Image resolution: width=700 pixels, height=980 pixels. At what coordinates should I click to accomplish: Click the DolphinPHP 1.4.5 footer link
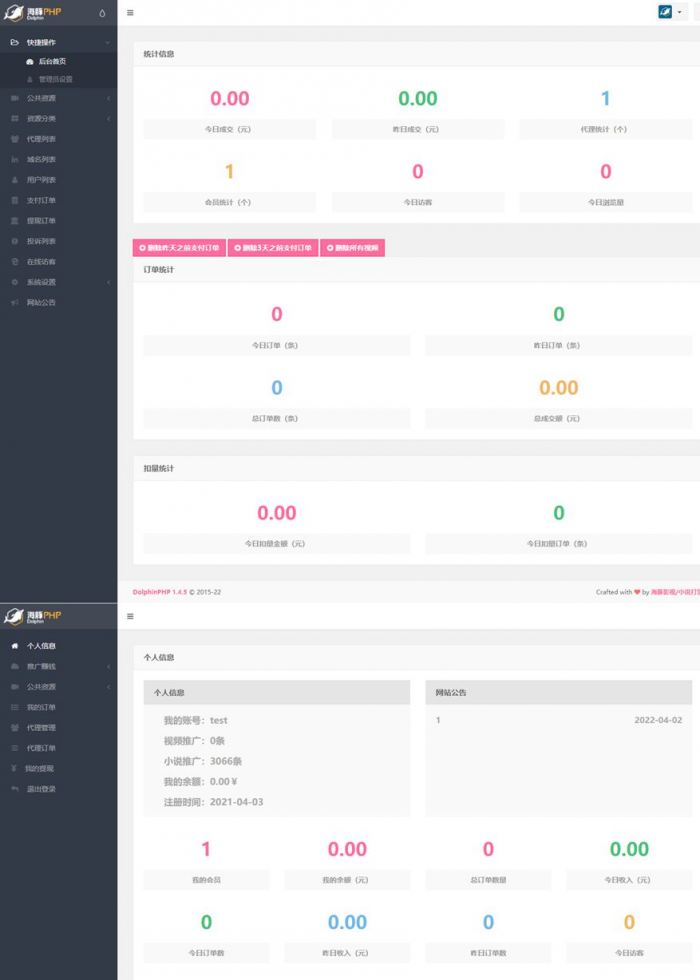(x=160, y=592)
